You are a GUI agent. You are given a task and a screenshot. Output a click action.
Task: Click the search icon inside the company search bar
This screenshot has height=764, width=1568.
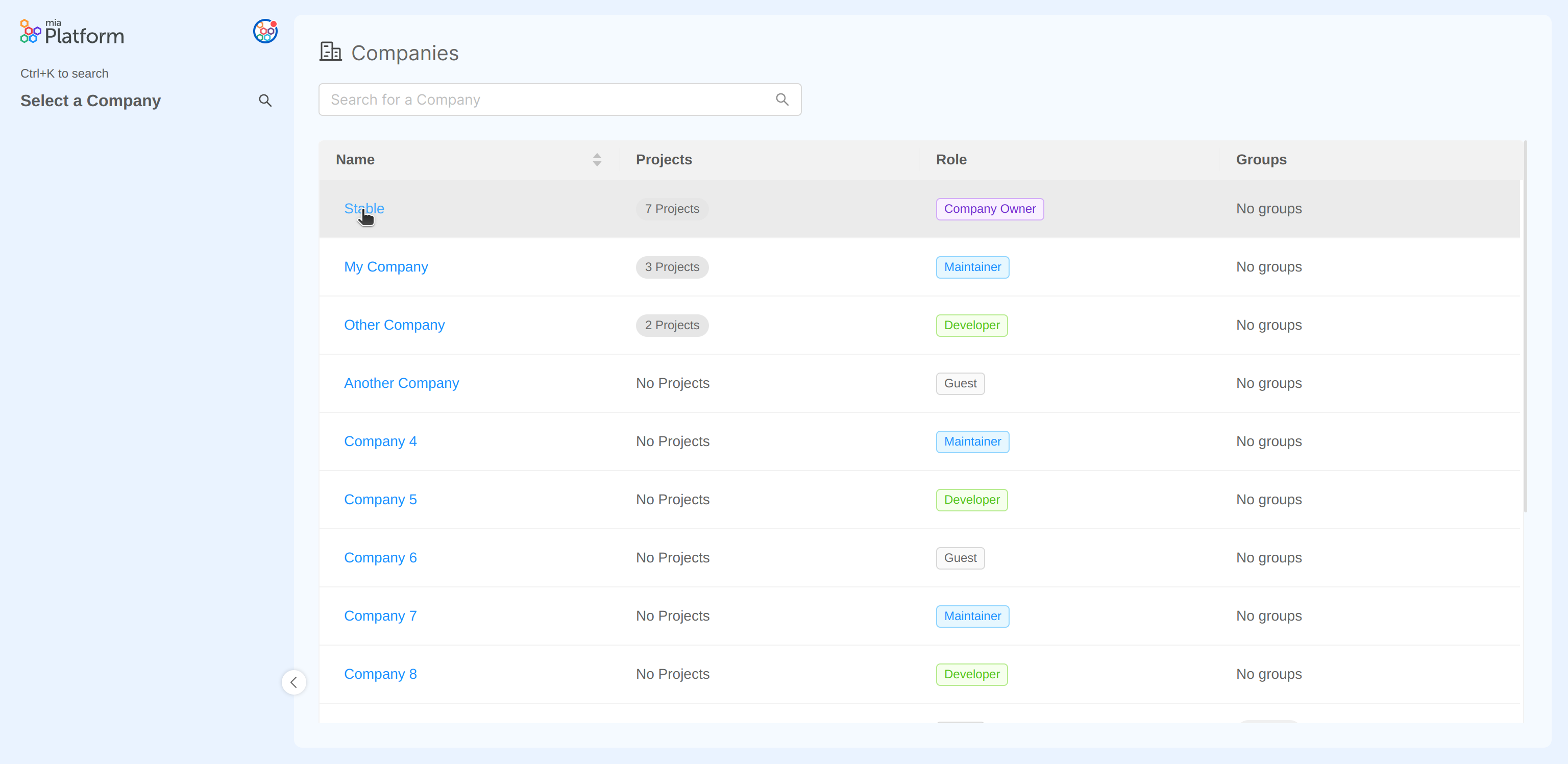[x=782, y=99]
